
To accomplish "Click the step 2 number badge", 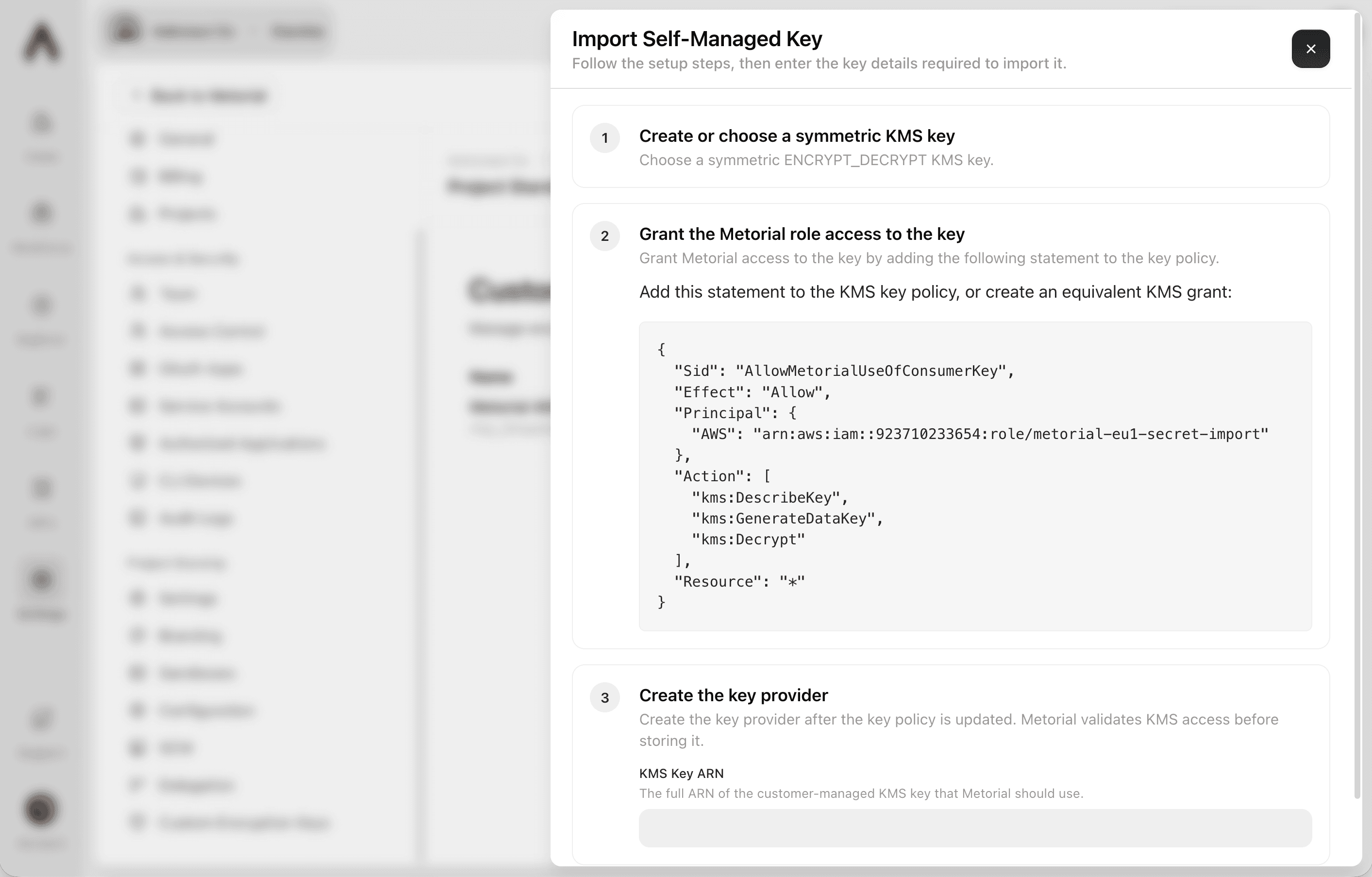I will pos(604,236).
